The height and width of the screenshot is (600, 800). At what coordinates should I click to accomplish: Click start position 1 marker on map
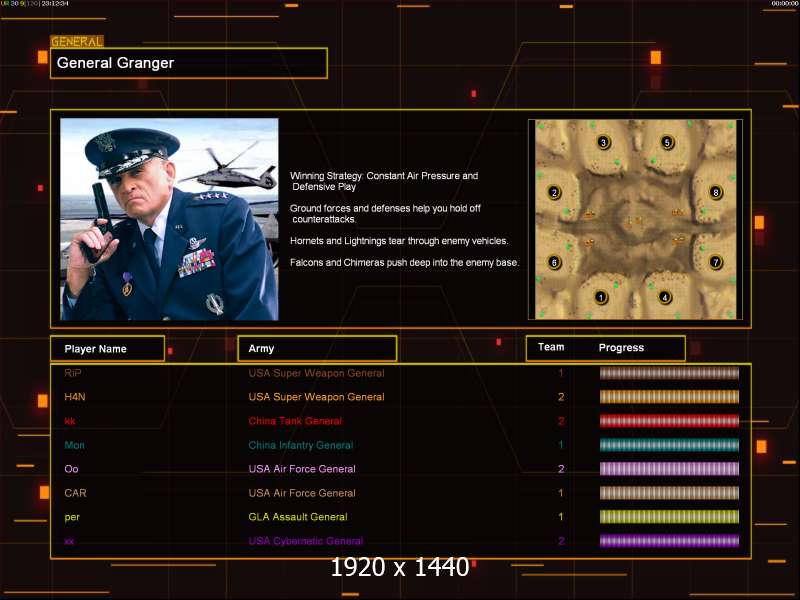(601, 297)
